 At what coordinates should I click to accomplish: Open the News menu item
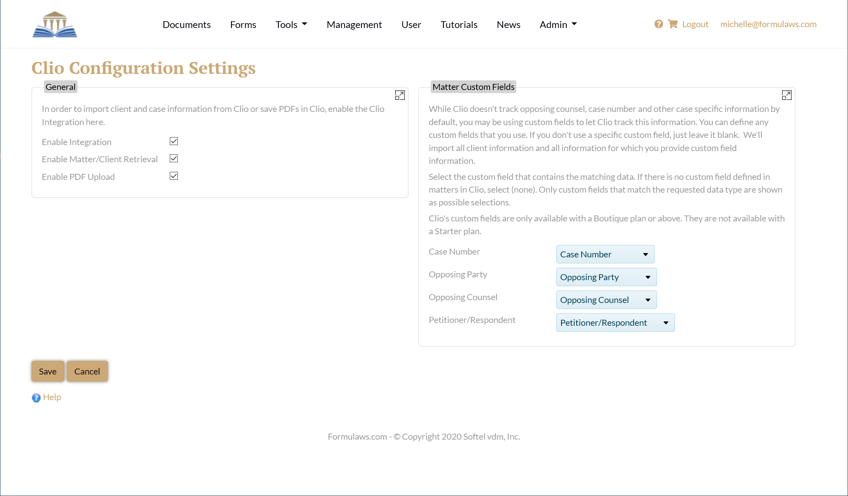pyautogui.click(x=508, y=24)
